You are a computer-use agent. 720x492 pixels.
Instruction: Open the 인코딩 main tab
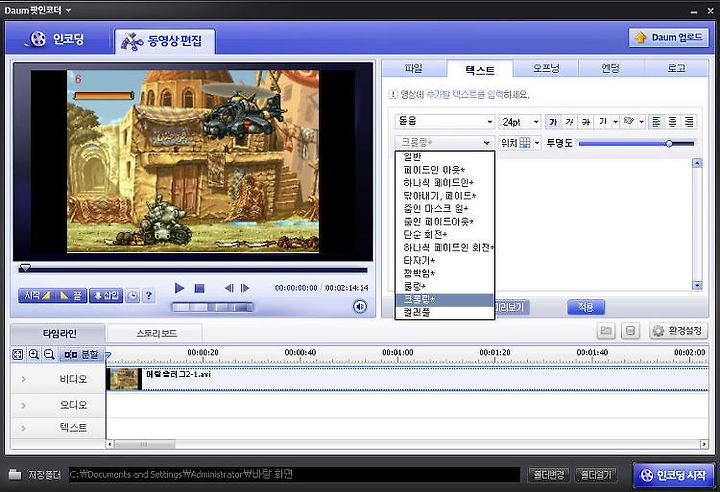click(57, 39)
